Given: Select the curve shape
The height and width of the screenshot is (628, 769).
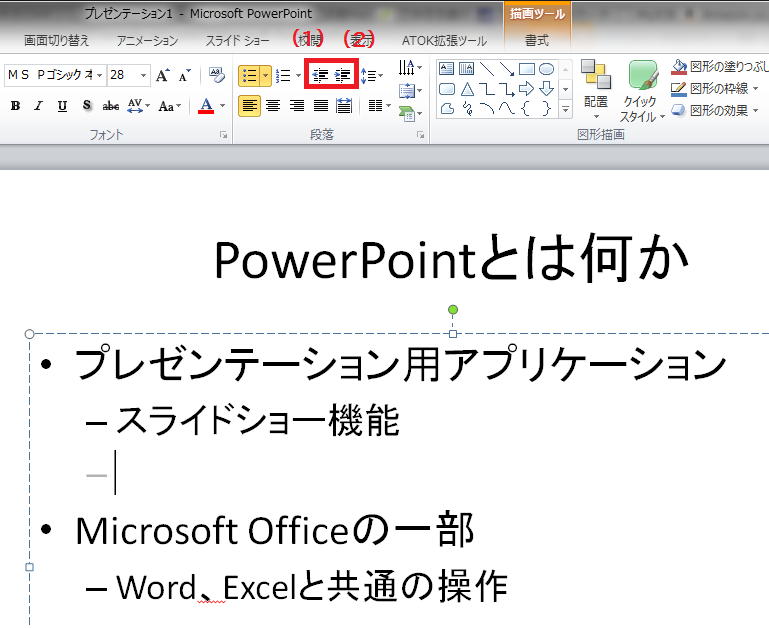Looking at the screenshot, I should point(507,108).
